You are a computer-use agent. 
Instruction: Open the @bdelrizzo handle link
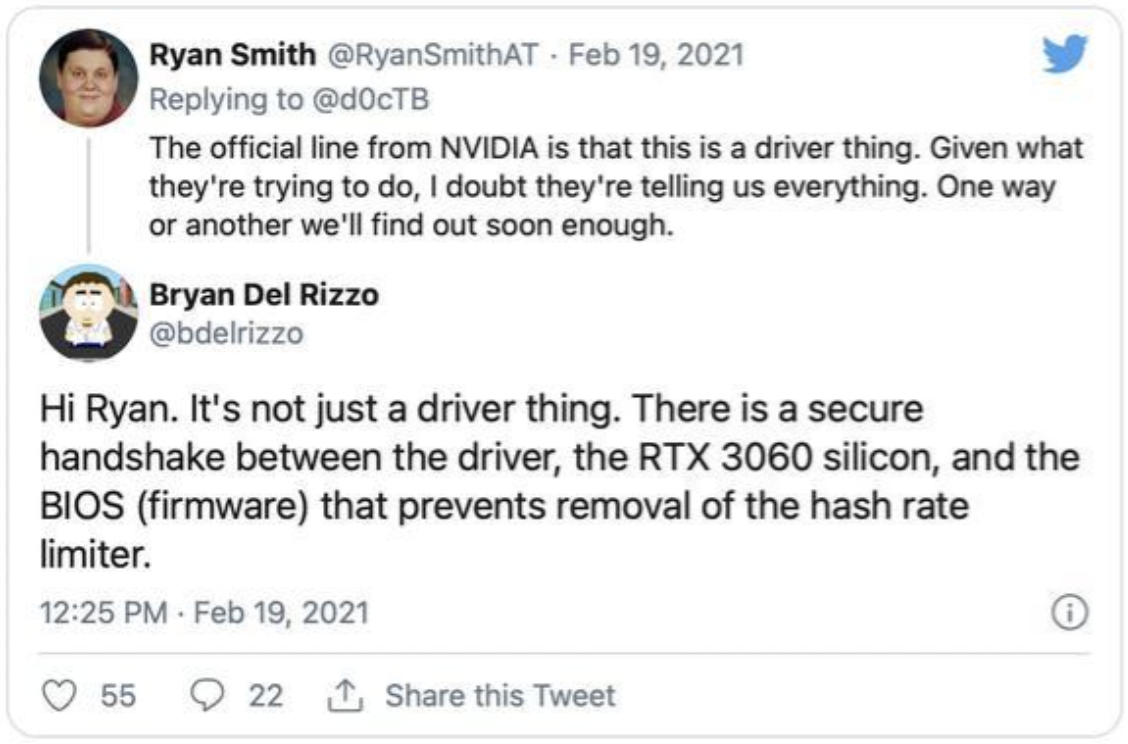(226, 332)
